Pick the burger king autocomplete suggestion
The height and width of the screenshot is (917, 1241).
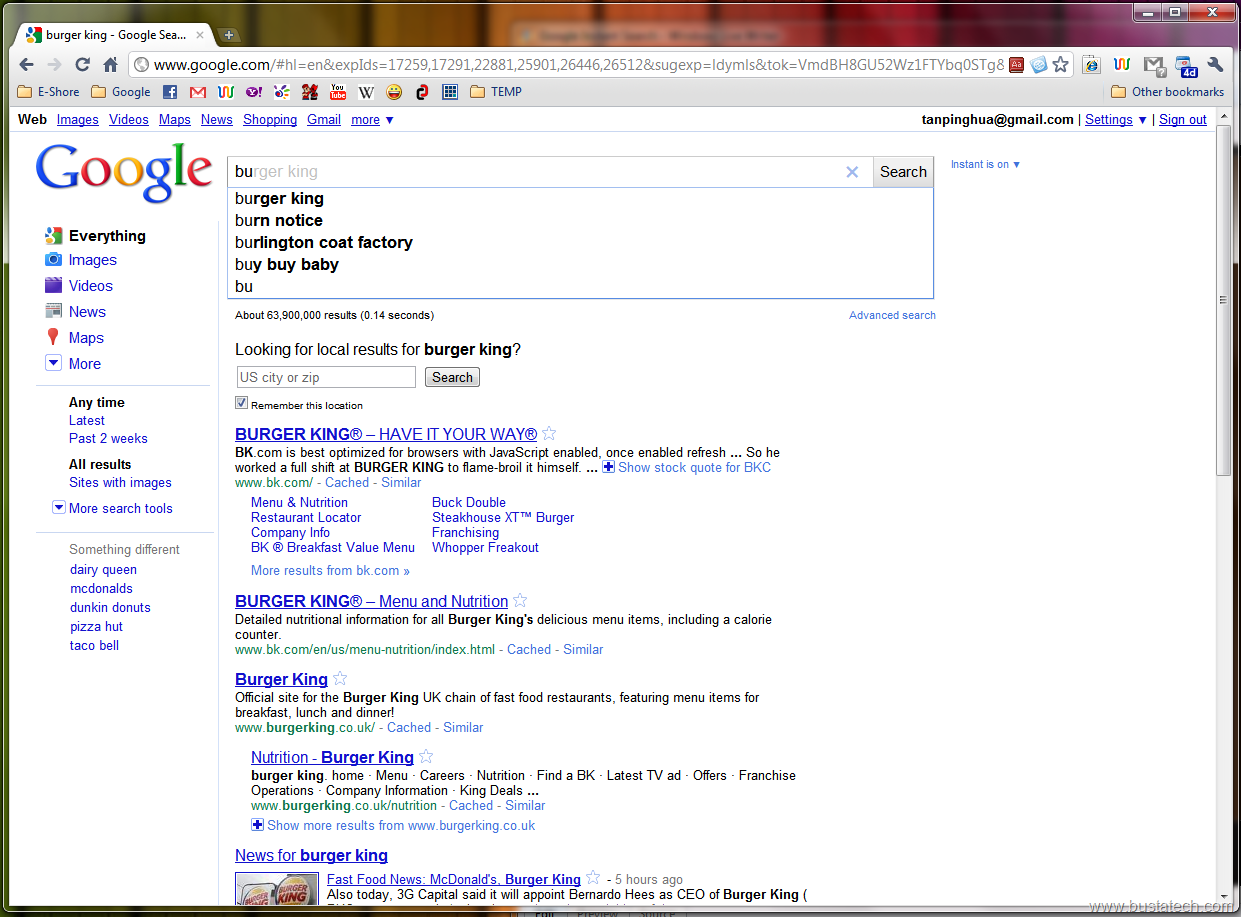[x=580, y=198]
